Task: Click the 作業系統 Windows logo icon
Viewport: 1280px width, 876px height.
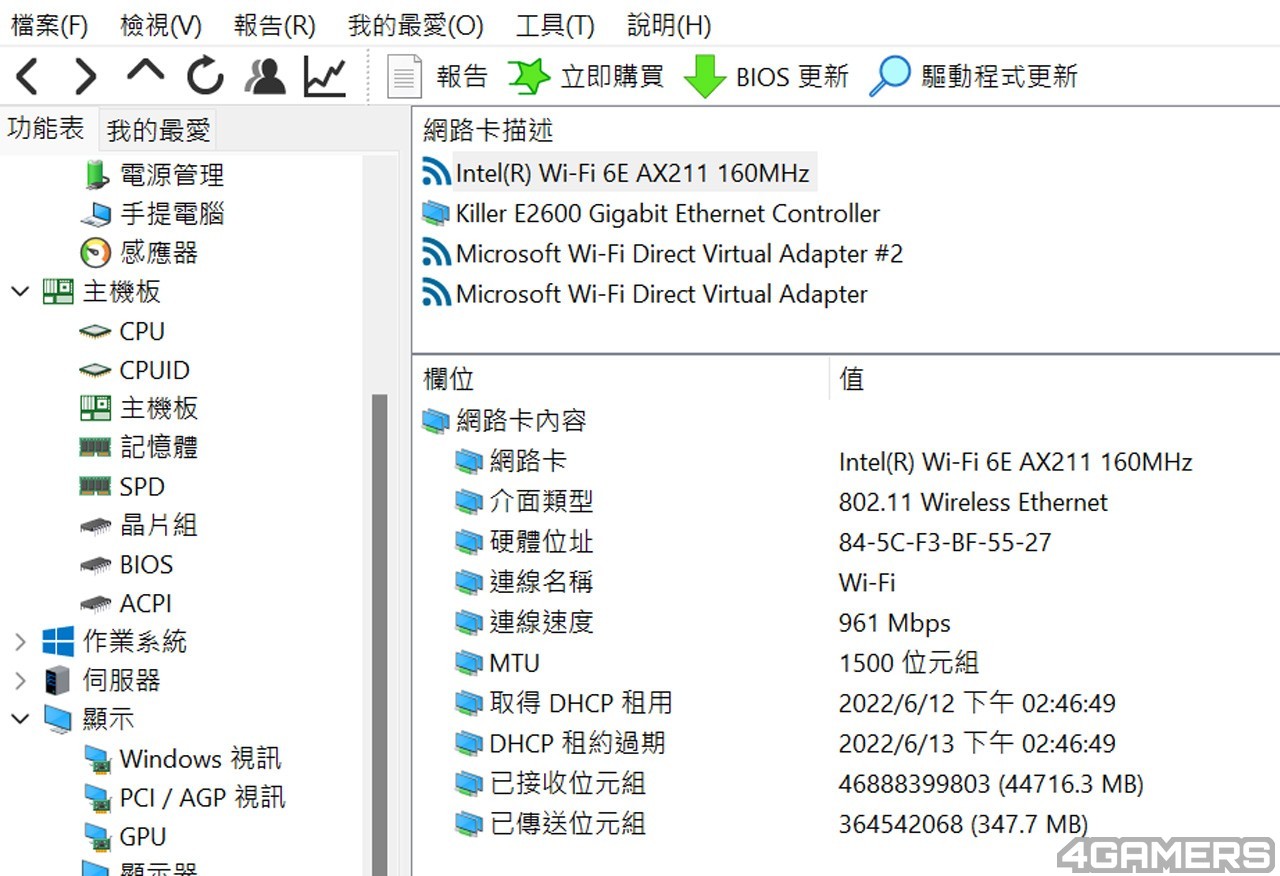Action: click(x=58, y=641)
